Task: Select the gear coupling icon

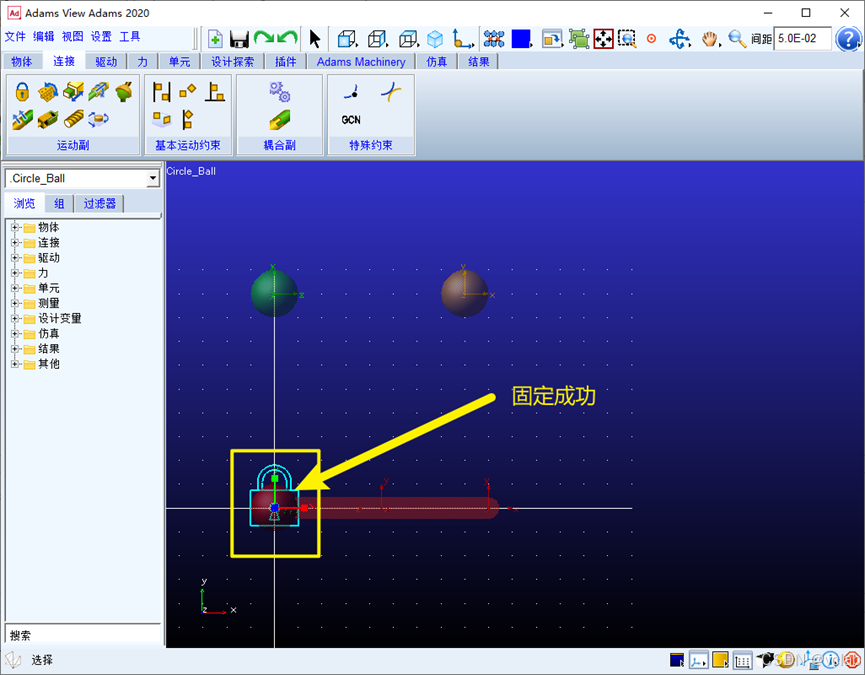Action: (x=280, y=92)
